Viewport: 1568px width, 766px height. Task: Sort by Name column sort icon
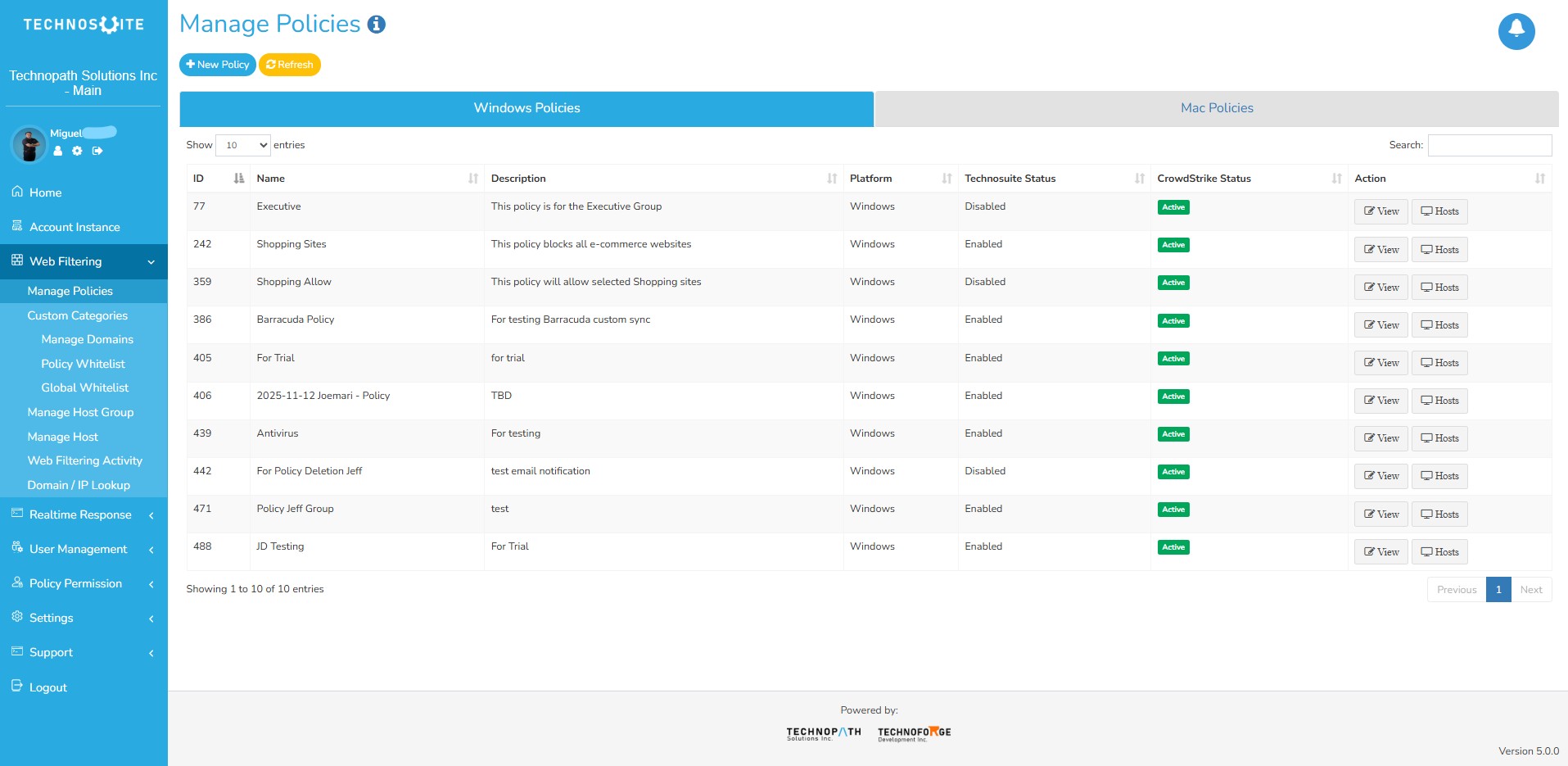[x=473, y=179]
